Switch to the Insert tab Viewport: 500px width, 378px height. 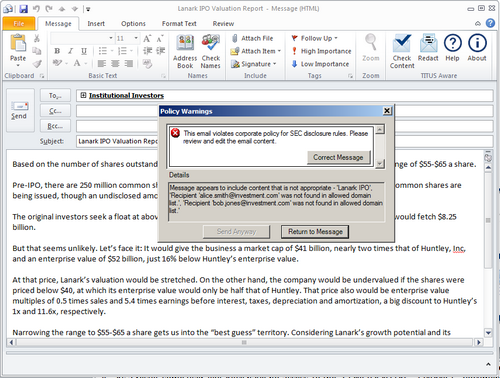96,24
